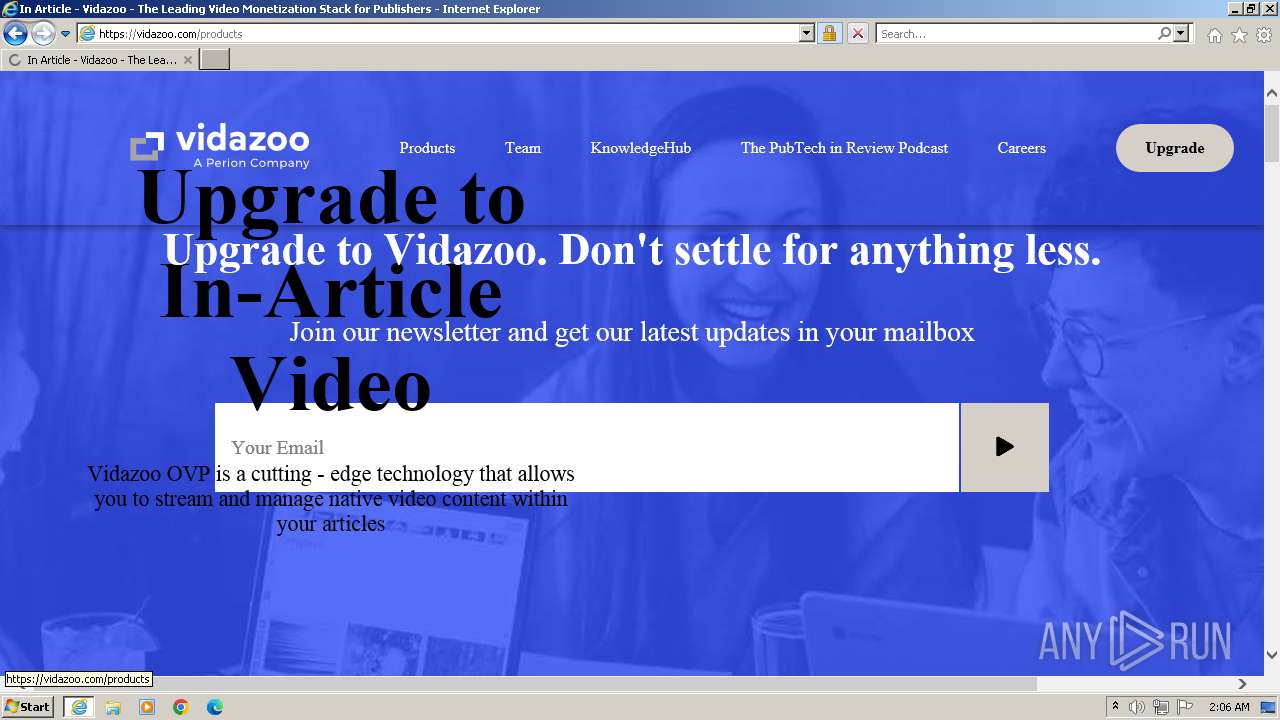Screen dimensions: 1280x720
Task: Open the recent pages dropdown arrow
Action: (66, 34)
